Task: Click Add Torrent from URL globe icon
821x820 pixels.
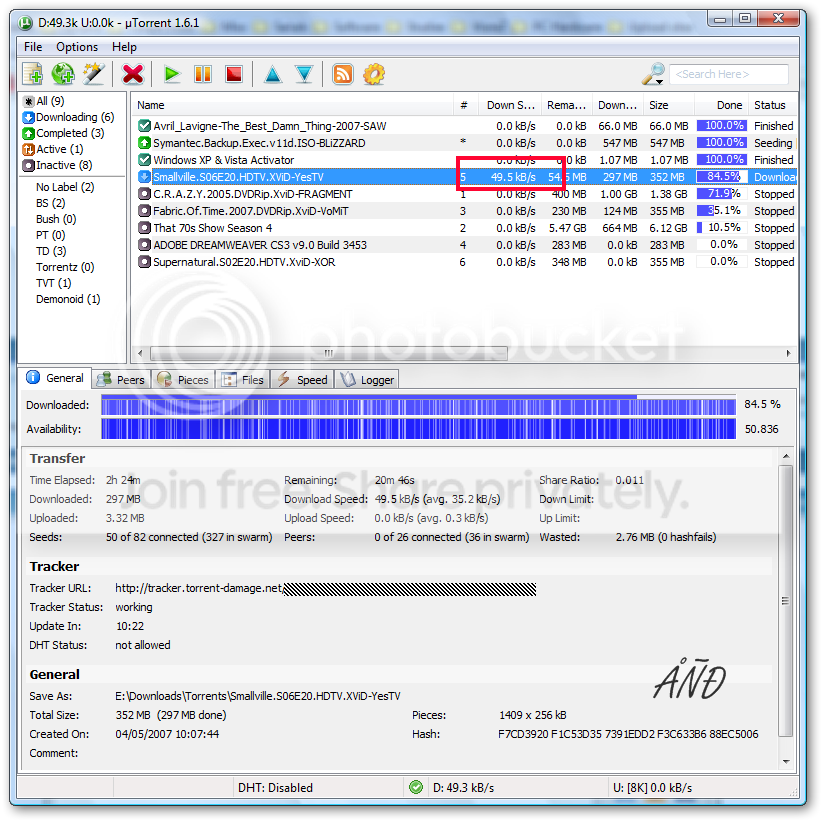Action: coord(63,74)
